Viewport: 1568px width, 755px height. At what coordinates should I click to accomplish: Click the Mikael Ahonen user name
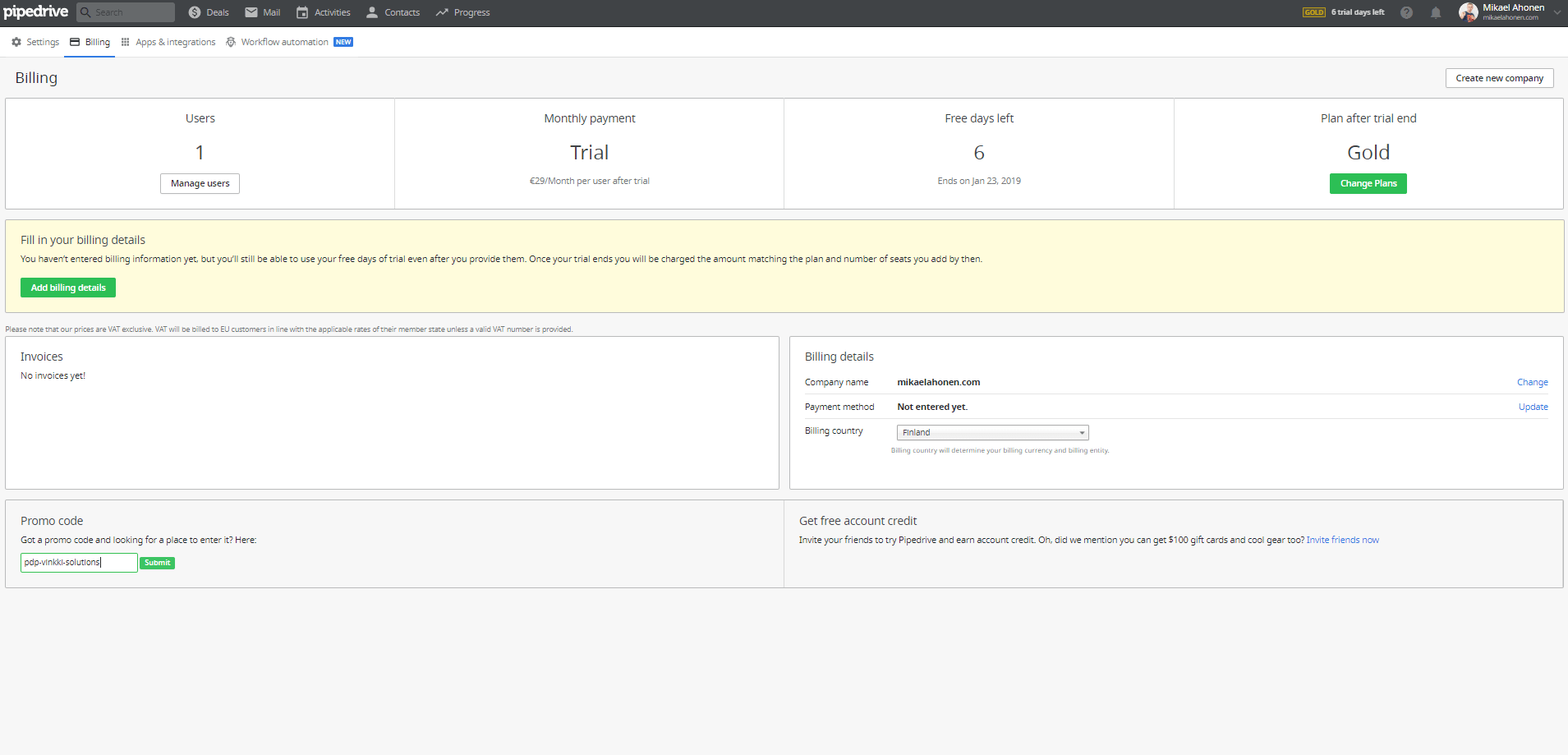tap(1513, 8)
